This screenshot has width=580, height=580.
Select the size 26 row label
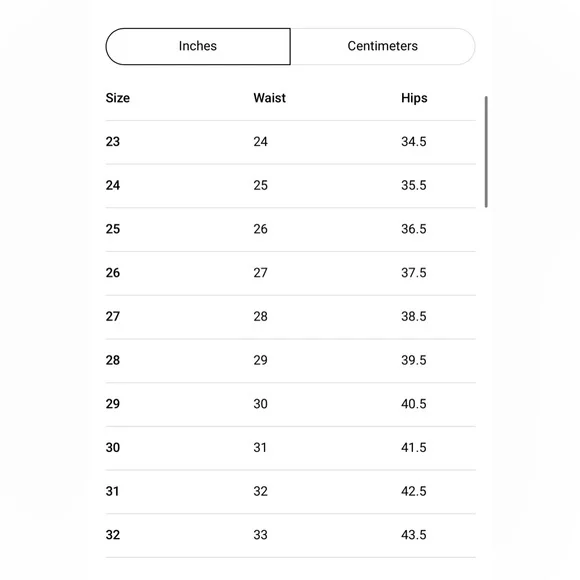(113, 273)
